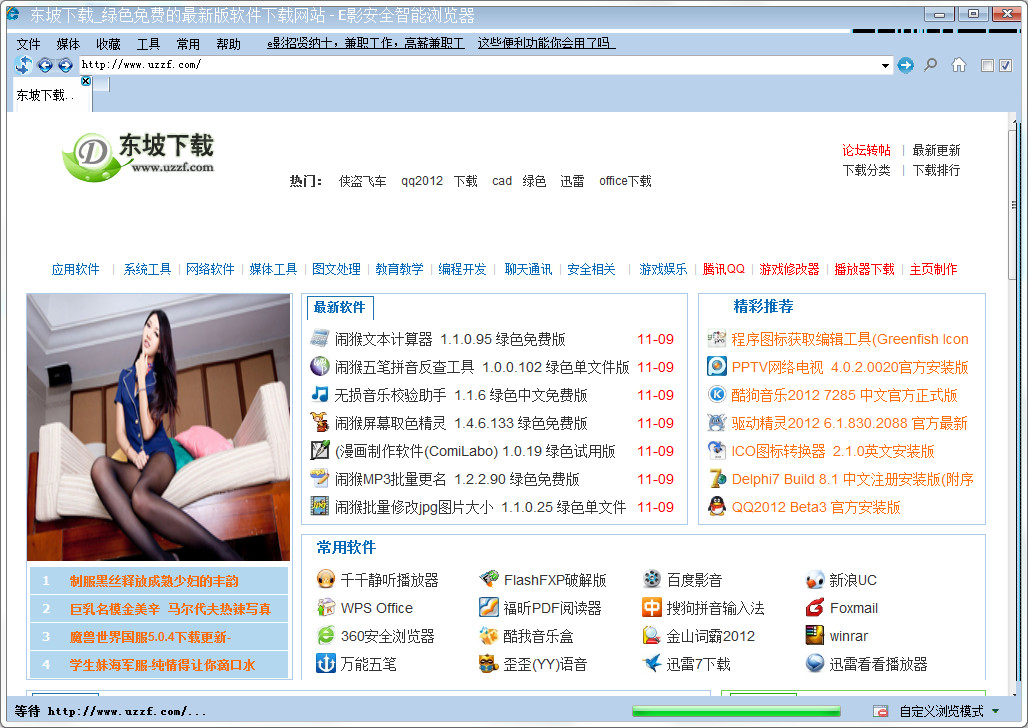Image resolution: width=1028 pixels, height=728 pixels.
Task: Click the refresh icon in browser toolbar
Action: pos(24,64)
